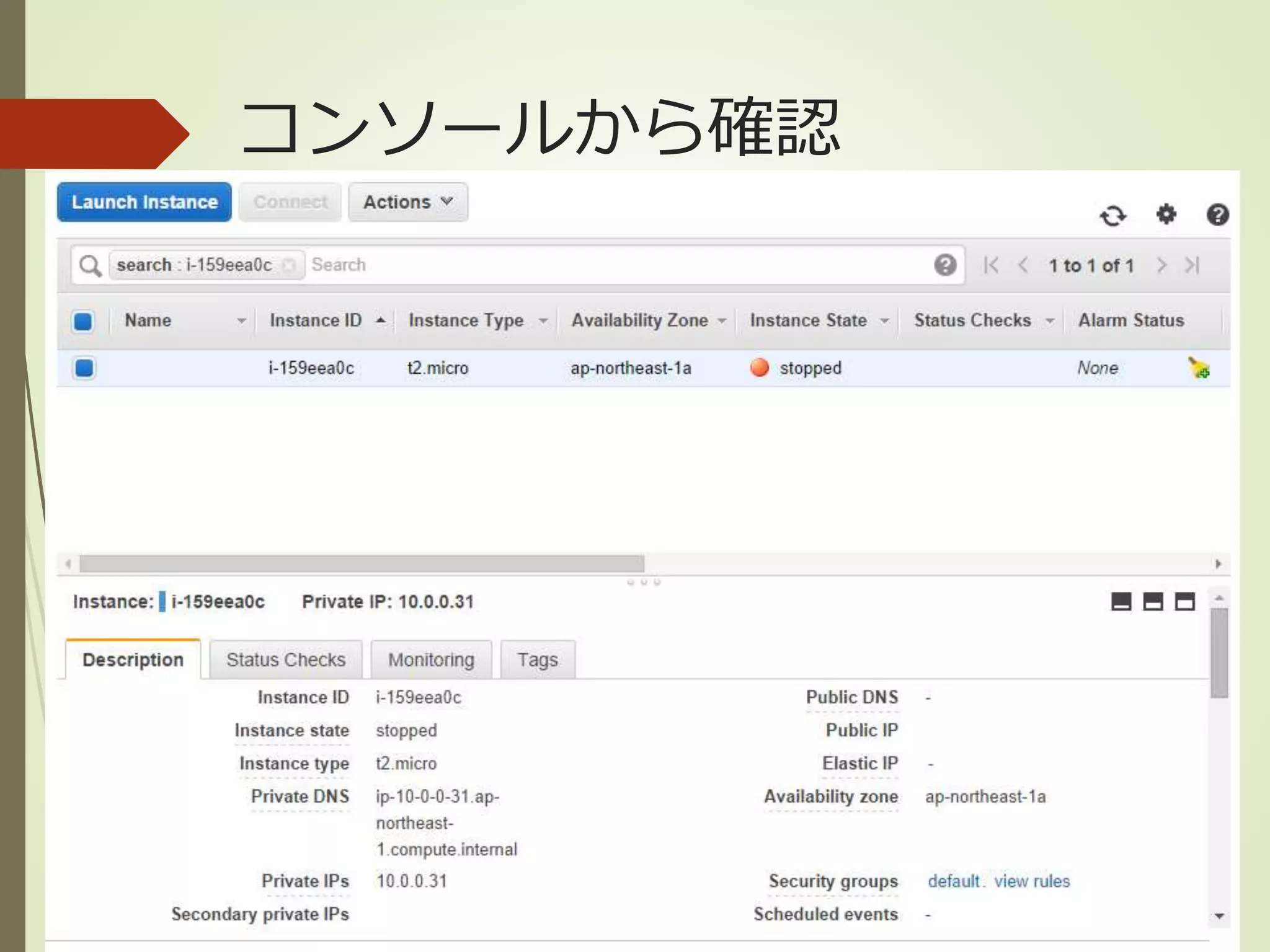Click the create alarm icon in the row
Image resolution: width=1270 pixels, height=952 pixels.
tap(1199, 368)
